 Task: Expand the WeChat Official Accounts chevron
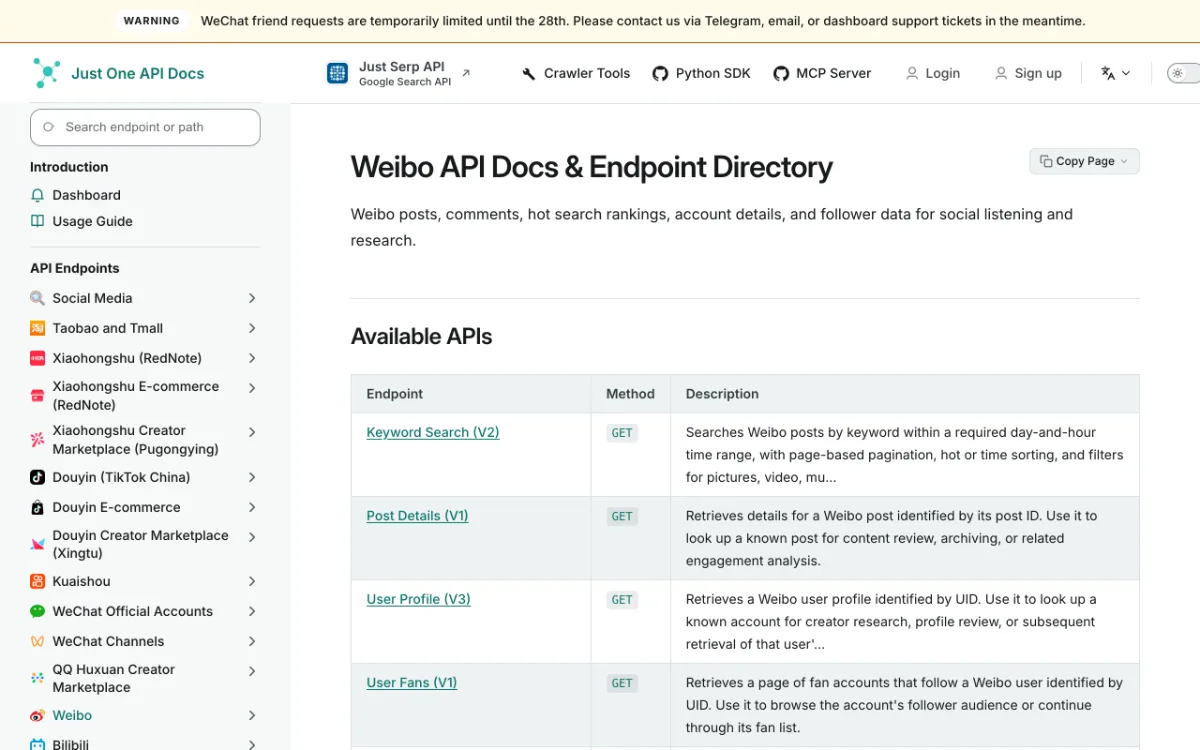tap(252, 611)
